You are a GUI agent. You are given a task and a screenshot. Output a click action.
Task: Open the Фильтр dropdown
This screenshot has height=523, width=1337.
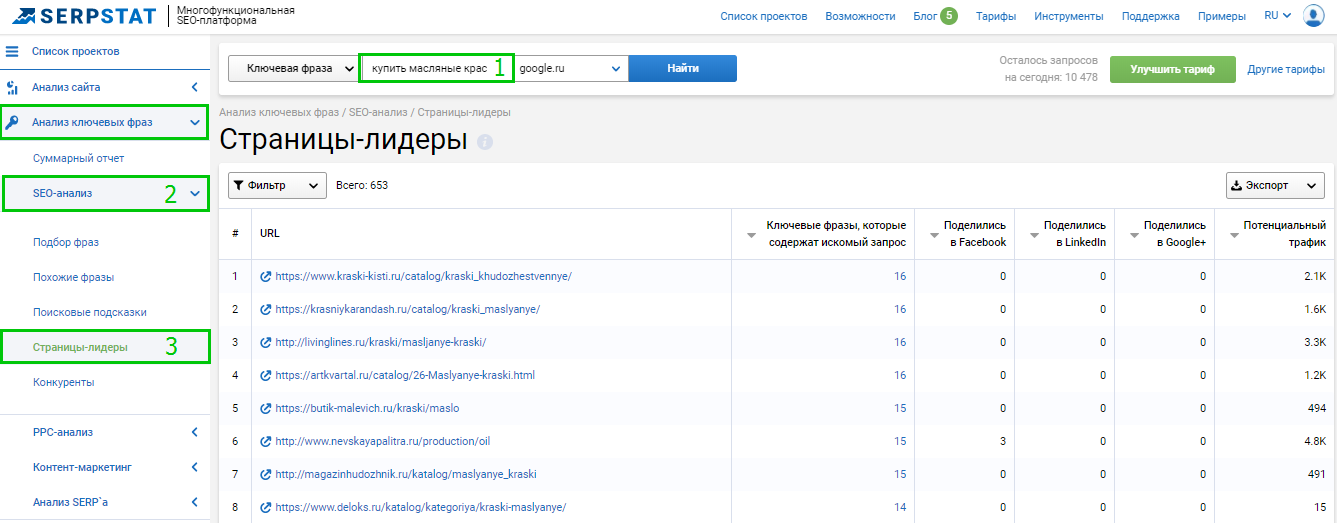[277, 185]
